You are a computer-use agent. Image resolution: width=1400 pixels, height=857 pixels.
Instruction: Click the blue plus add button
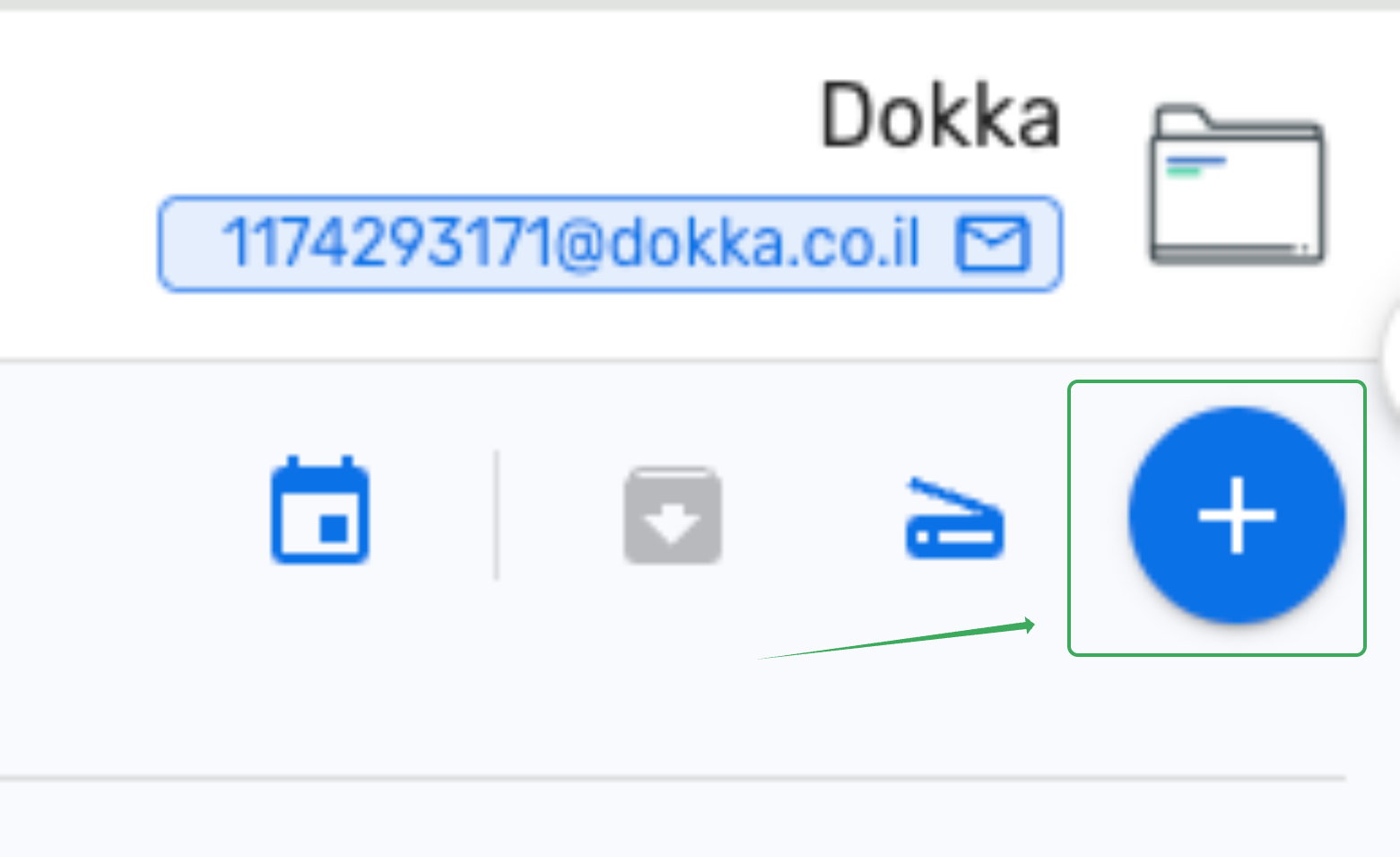coord(1237,515)
